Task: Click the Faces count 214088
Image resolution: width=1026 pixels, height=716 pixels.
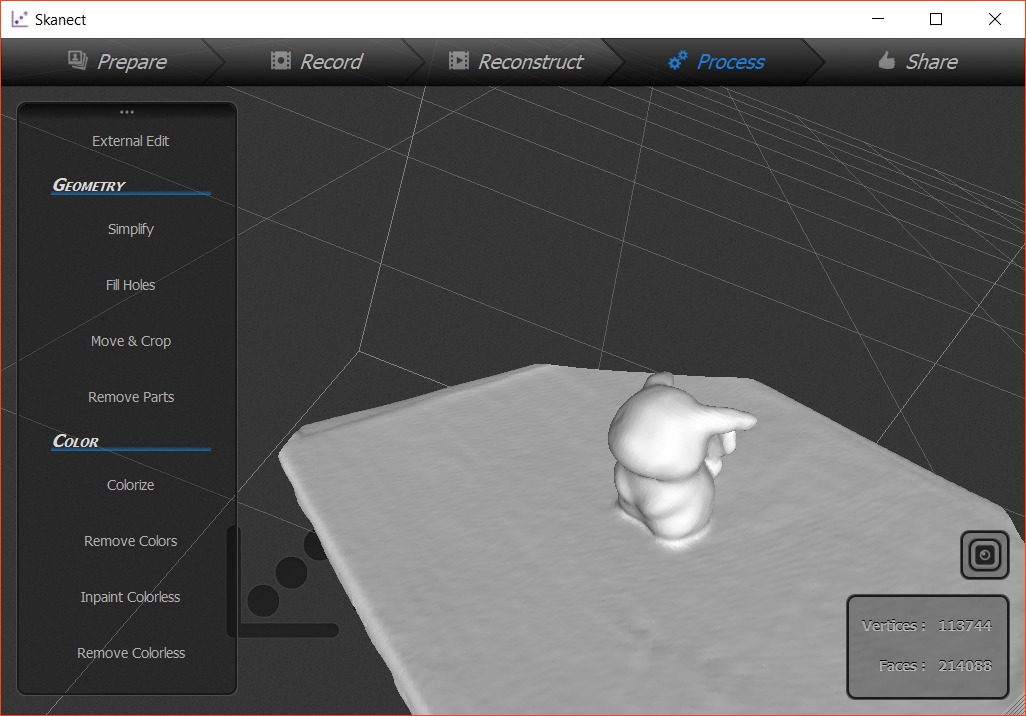Action: point(964,666)
